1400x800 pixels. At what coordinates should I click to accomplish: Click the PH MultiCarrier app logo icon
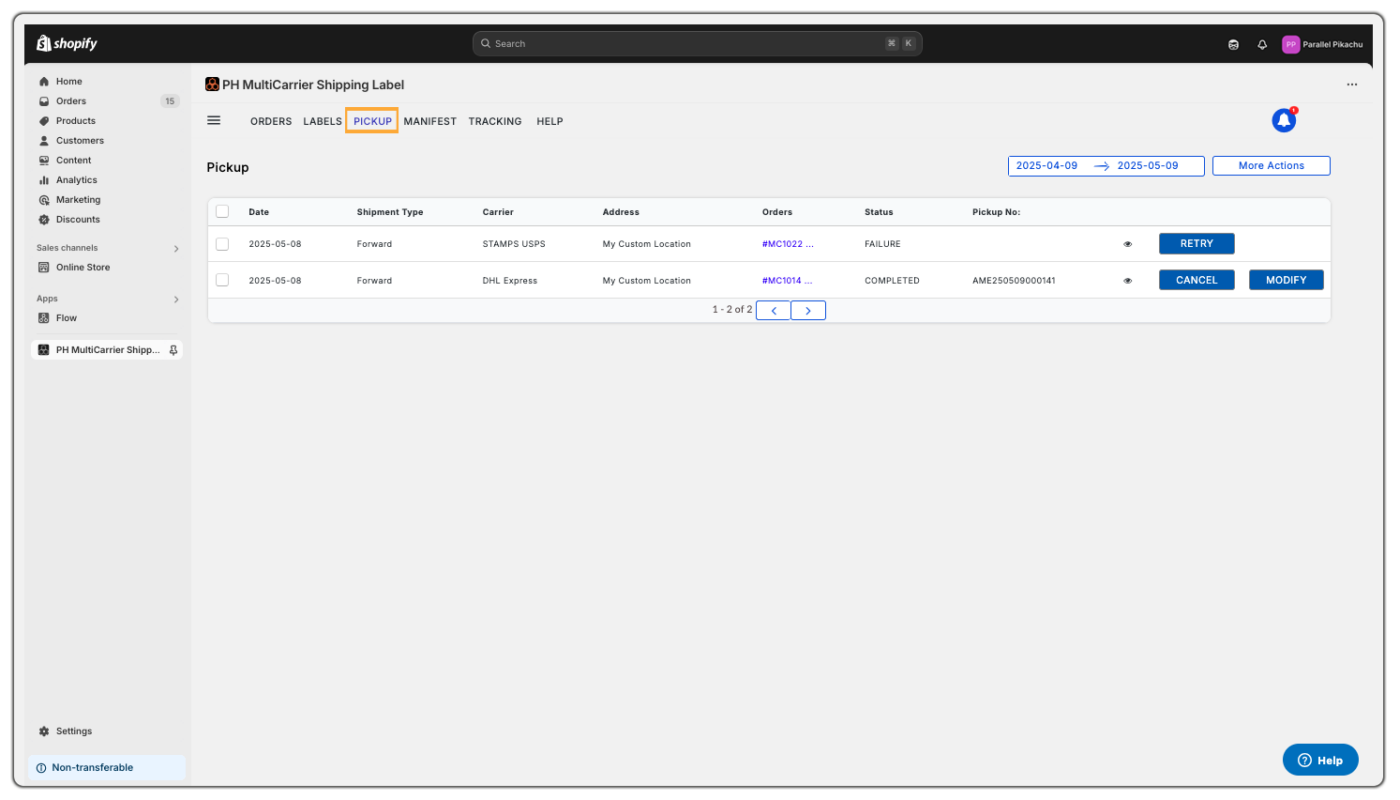(212, 85)
